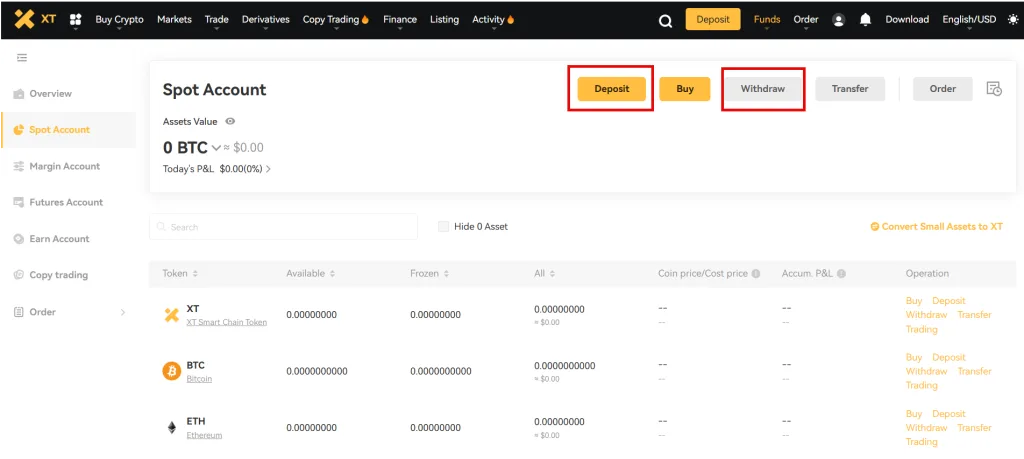
Task: Click the Convert Small Assets coin icon
Action: tap(875, 227)
